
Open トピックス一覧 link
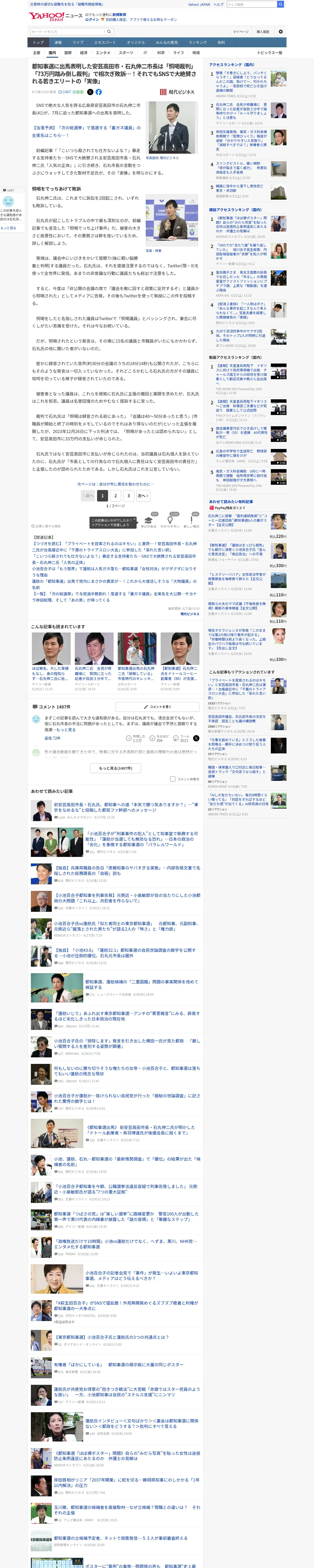point(270,53)
